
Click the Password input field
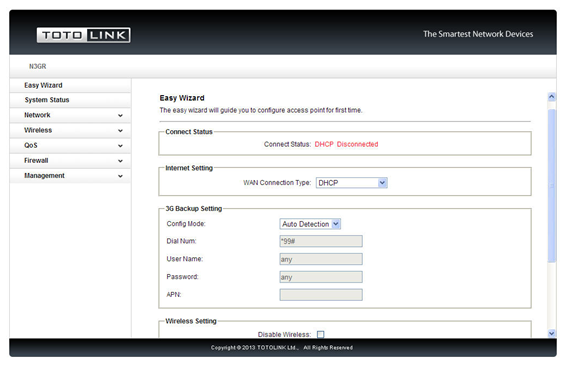[x=321, y=277]
